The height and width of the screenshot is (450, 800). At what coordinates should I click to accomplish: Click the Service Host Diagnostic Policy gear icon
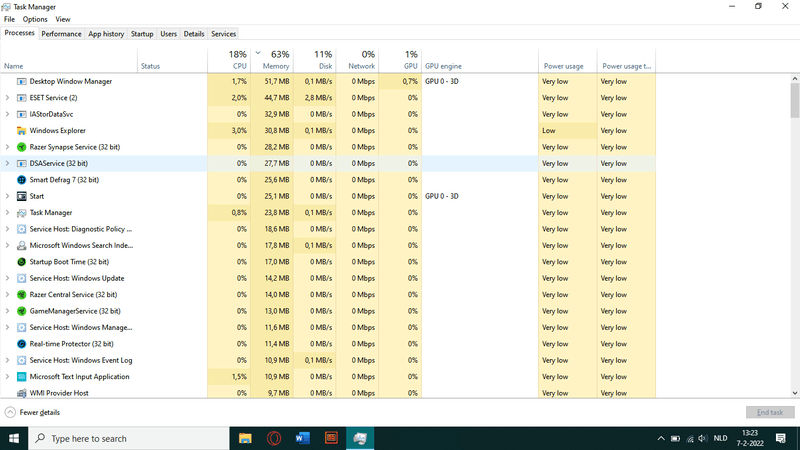pyautogui.click(x=21, y=229)
